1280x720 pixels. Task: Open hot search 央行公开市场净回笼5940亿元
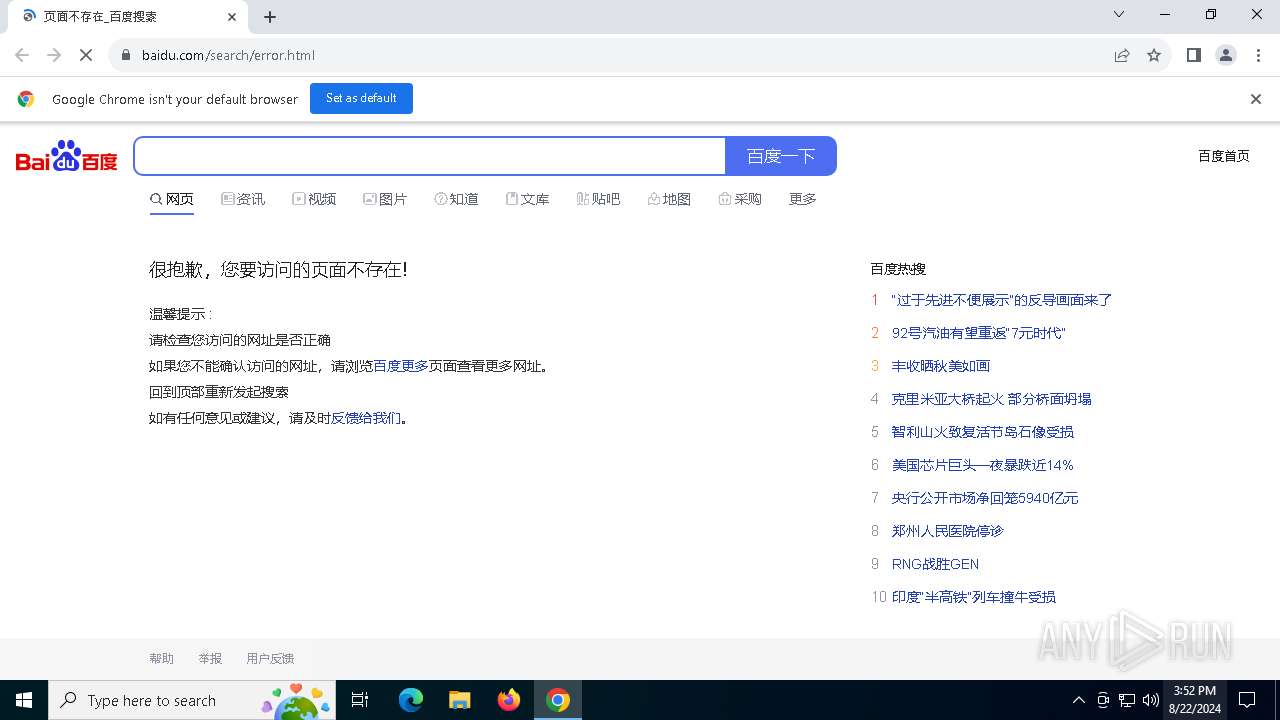pos(985,498)
